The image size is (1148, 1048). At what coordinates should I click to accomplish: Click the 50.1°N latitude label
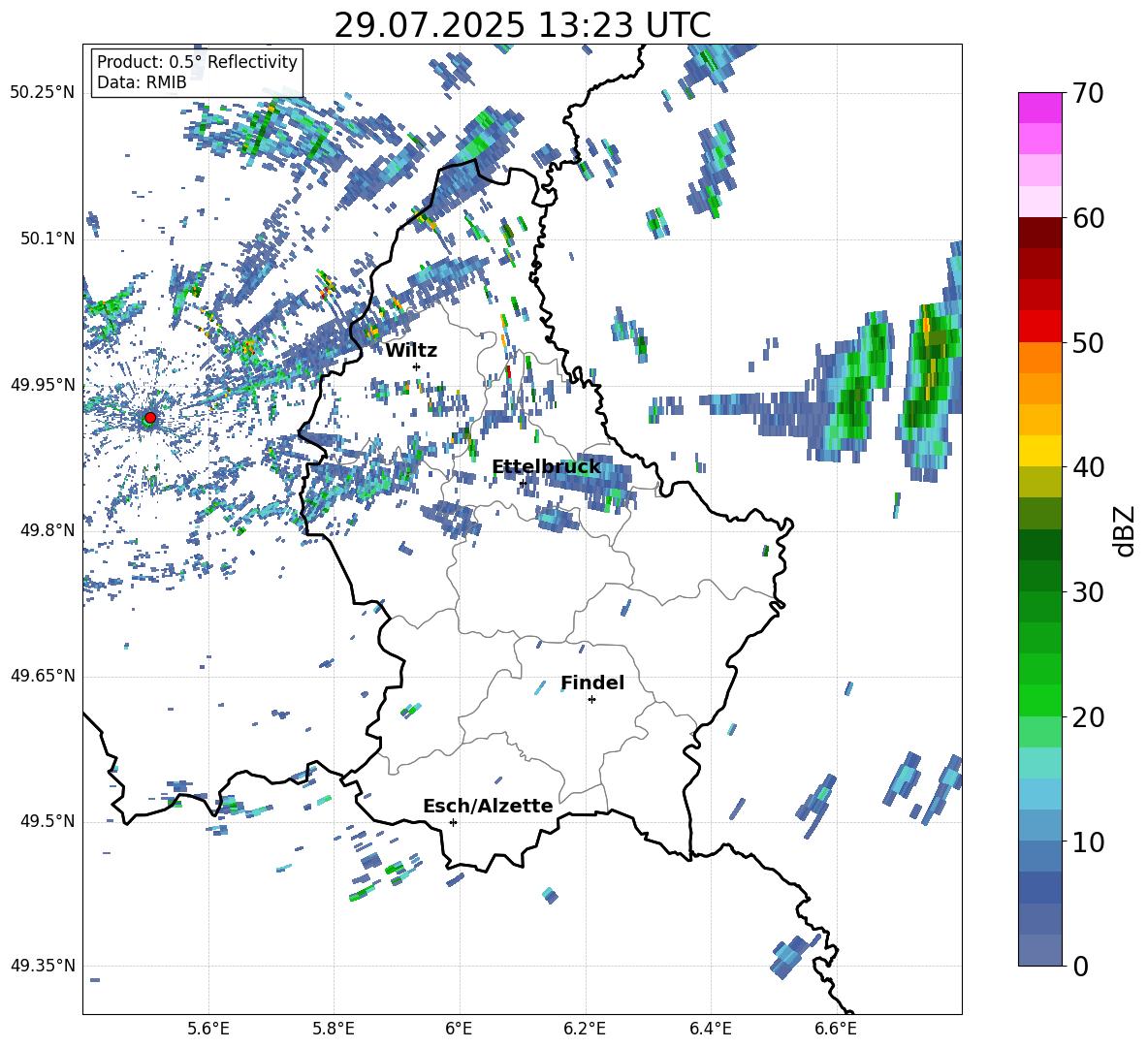[47, 238]
